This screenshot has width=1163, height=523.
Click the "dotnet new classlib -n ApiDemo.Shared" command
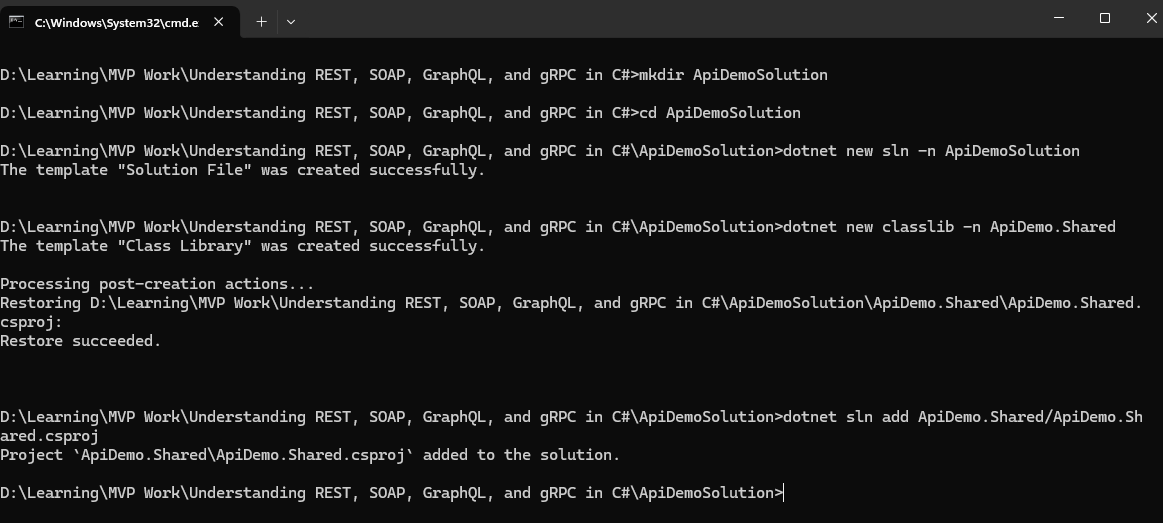[950, 227]
